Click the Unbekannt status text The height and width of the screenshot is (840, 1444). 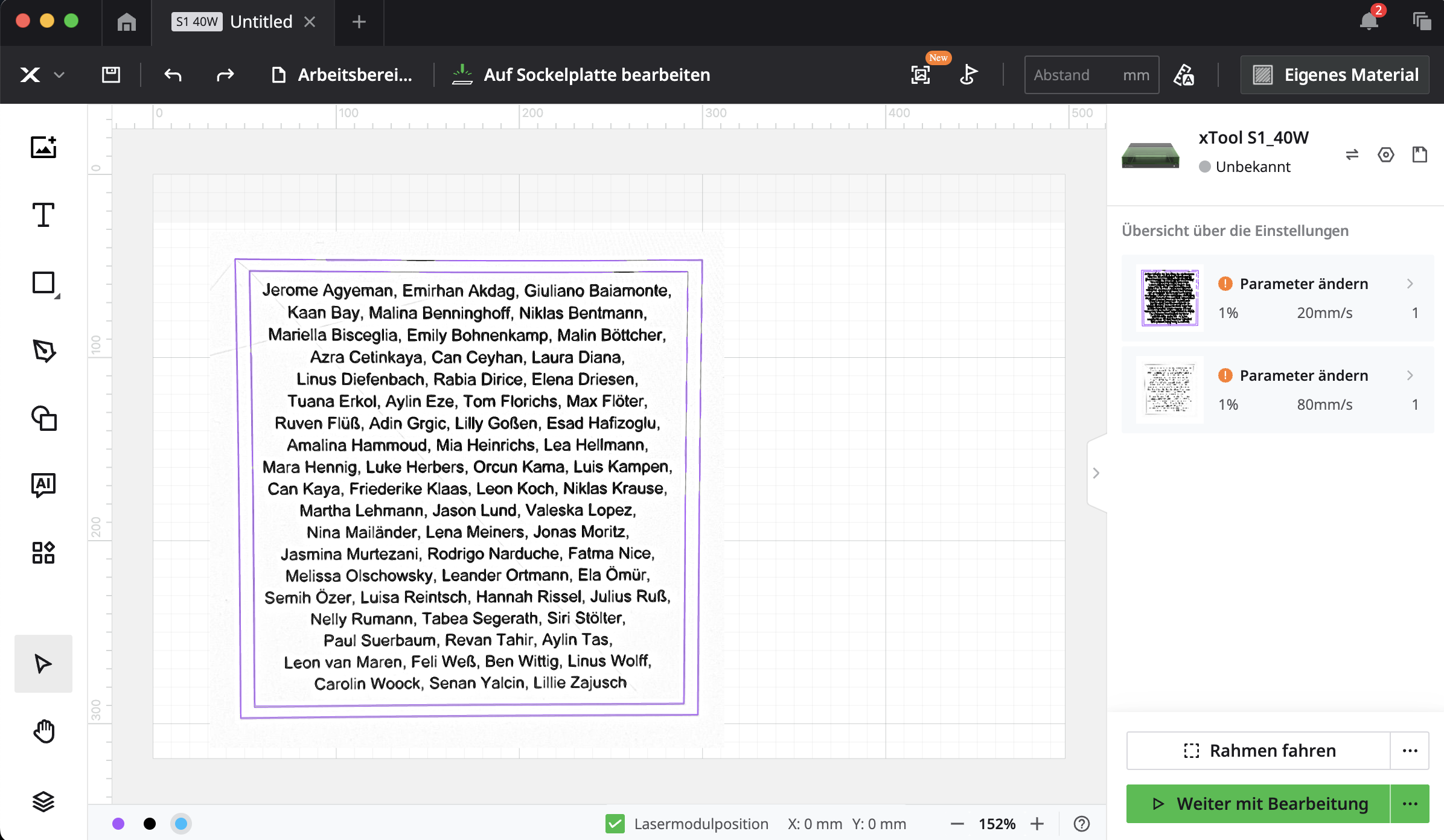point(1253,167)
